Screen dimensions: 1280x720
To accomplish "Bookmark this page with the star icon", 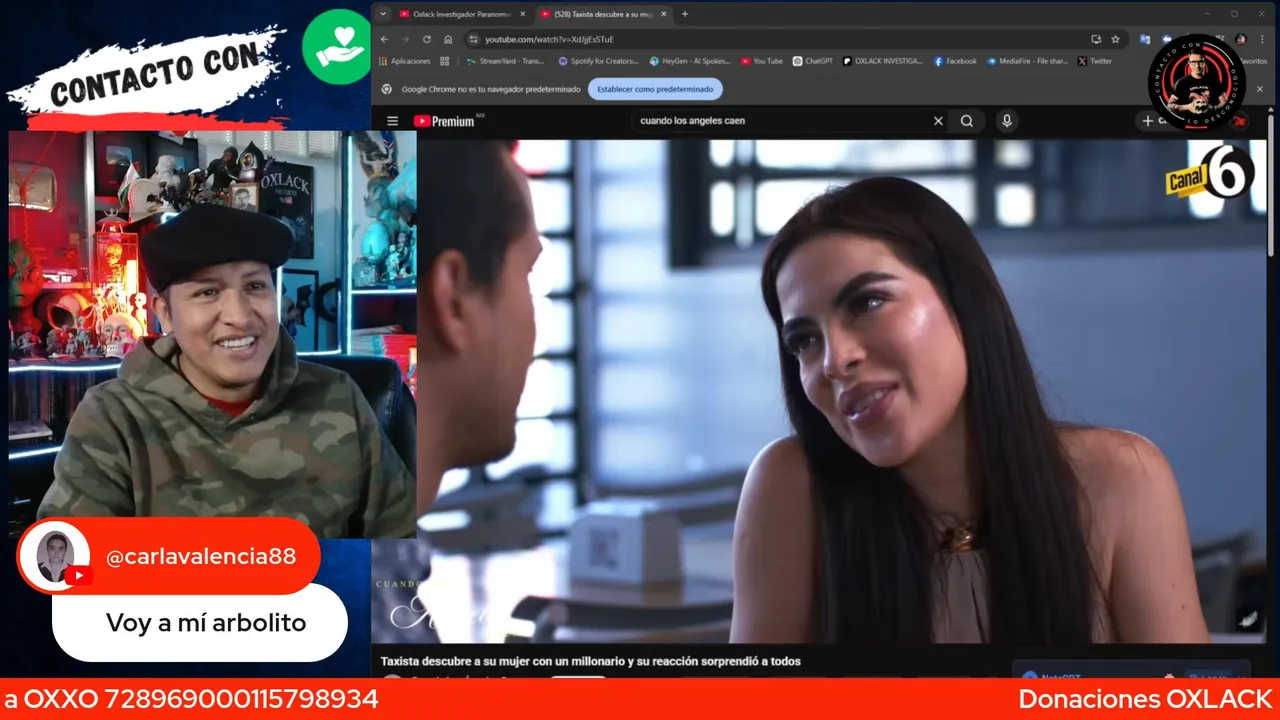I will click(1115, 39).
